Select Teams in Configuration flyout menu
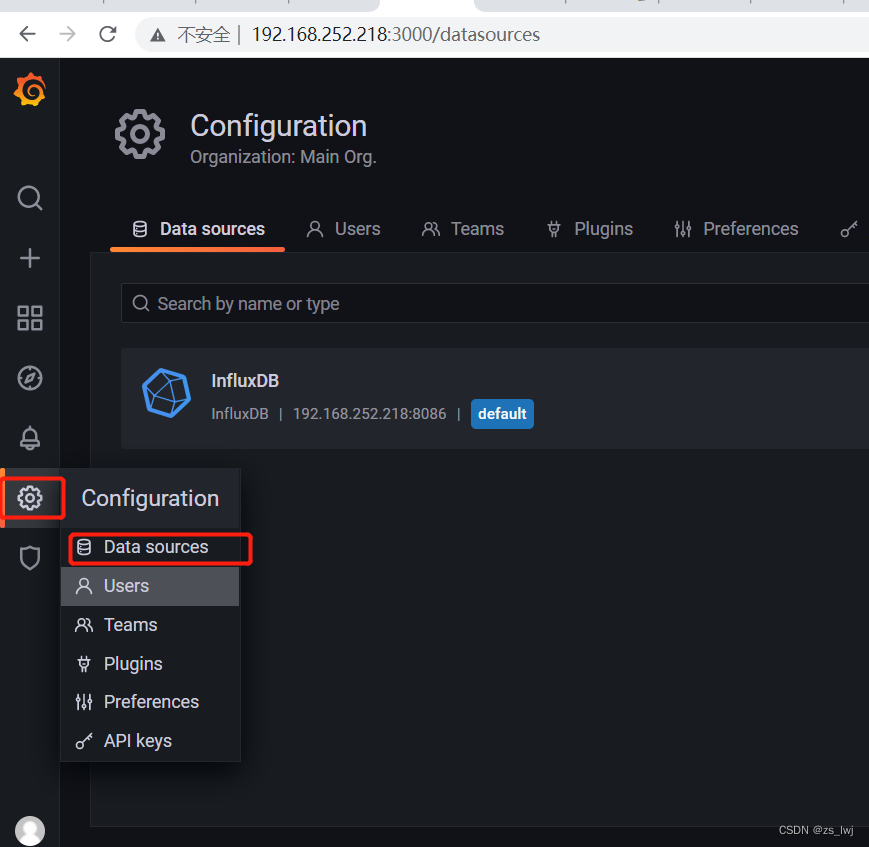 [150, 625]
